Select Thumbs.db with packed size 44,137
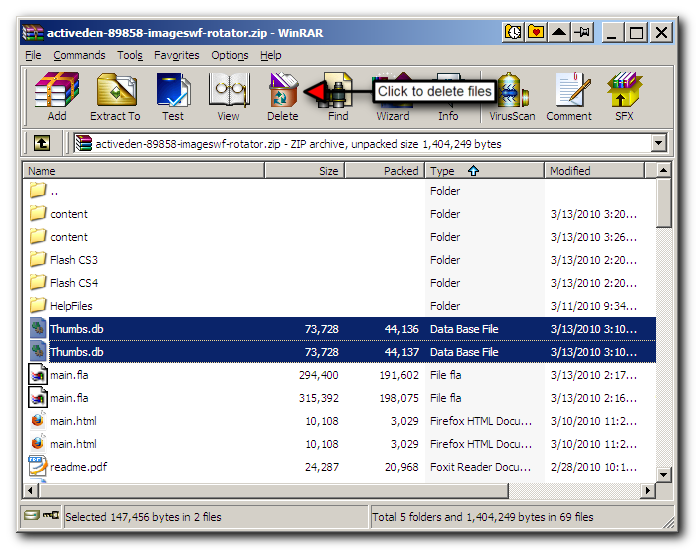 tap(341, 352)
